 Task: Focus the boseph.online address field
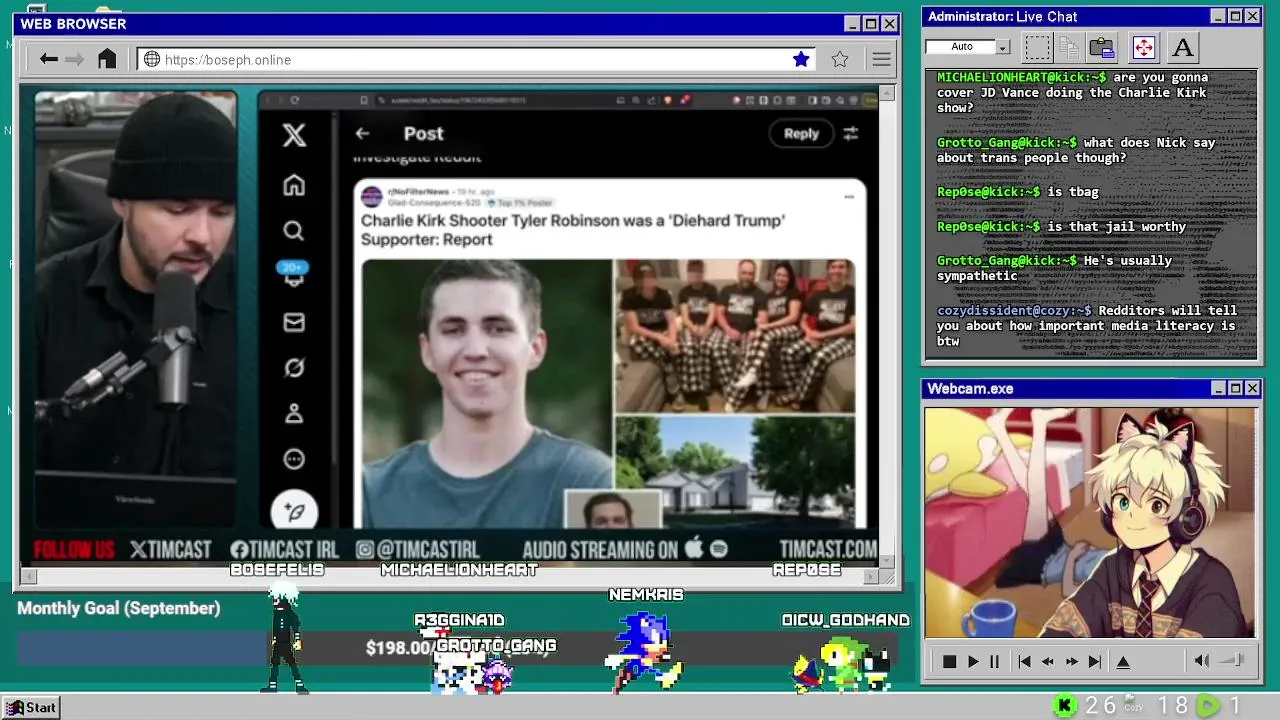pyautogui.click(x=476, y=59)
